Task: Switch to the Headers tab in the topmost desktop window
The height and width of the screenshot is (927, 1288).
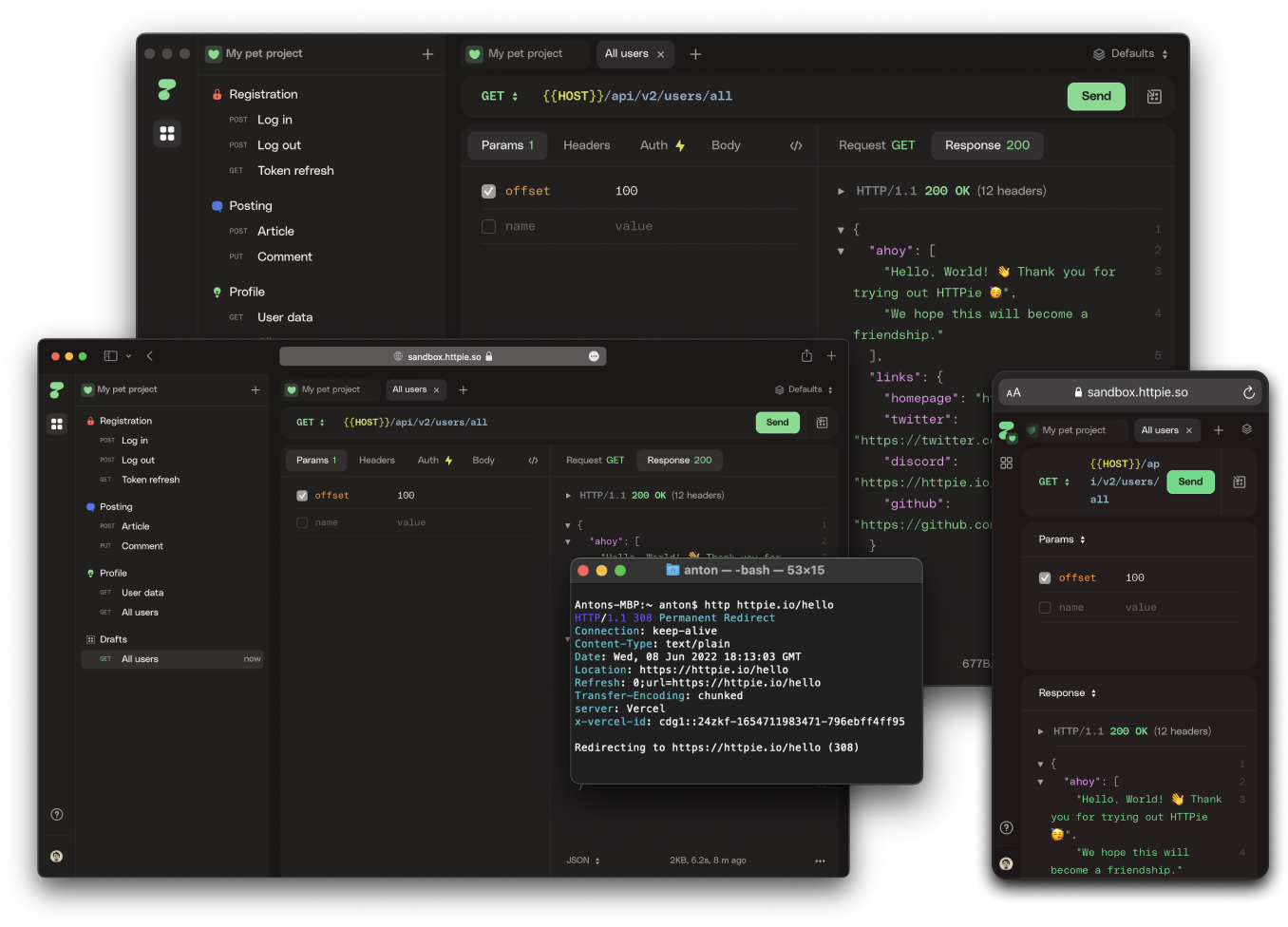Action: [586, 145]
